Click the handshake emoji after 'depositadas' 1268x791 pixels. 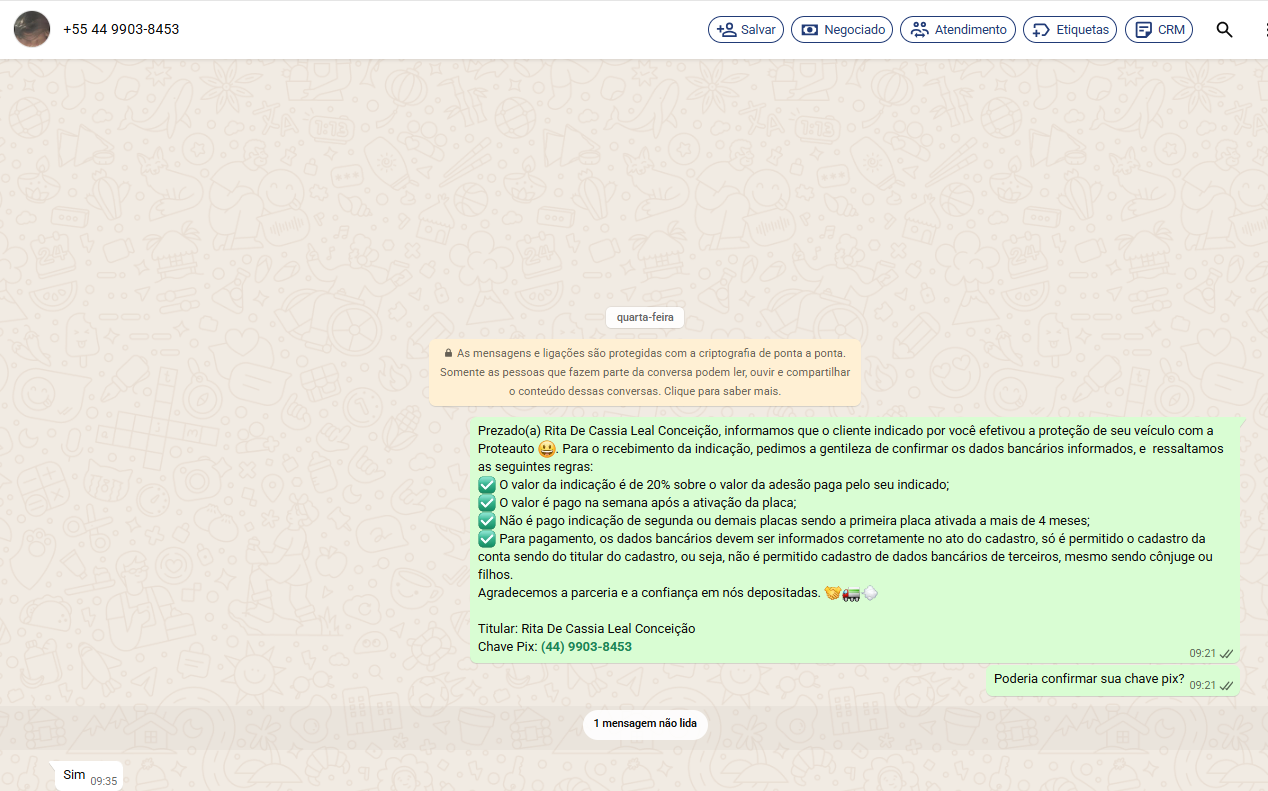coord(832,593)
